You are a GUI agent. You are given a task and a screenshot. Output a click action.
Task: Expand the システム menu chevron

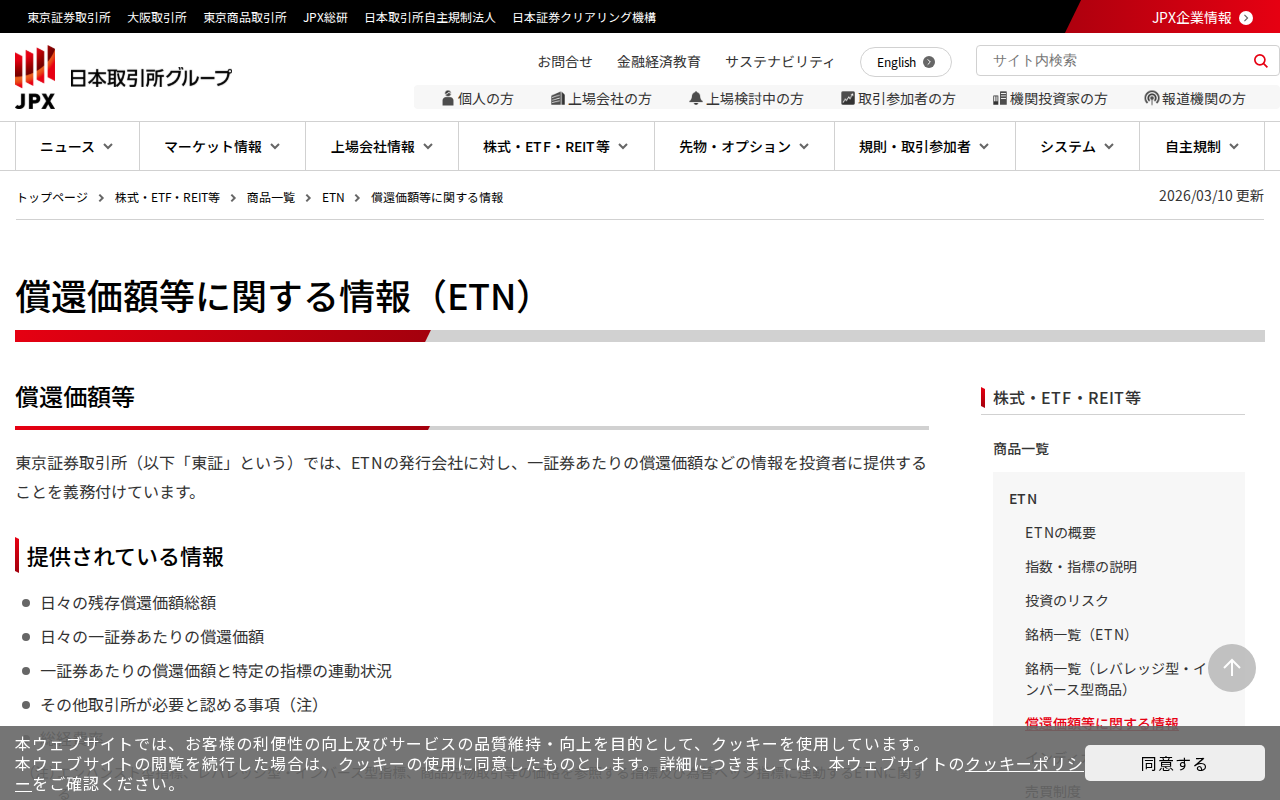(1109, 146)
